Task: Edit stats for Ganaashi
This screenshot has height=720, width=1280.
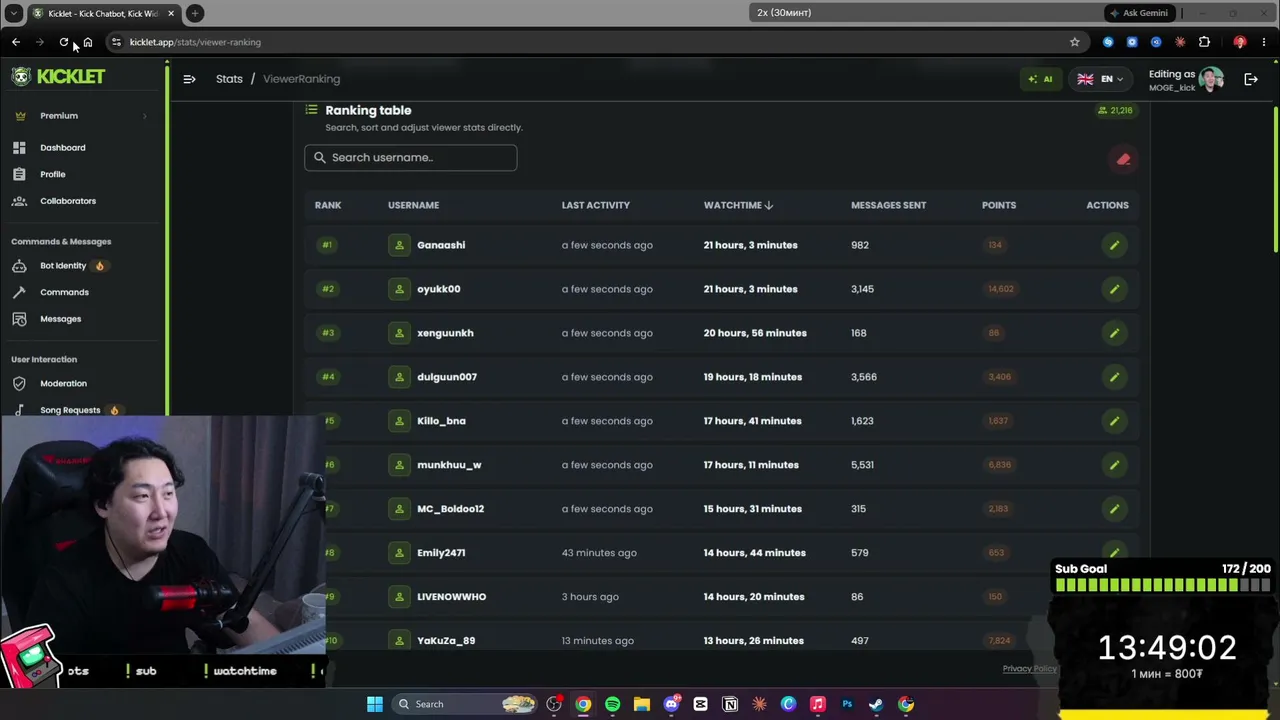Action: point(1114,245)
